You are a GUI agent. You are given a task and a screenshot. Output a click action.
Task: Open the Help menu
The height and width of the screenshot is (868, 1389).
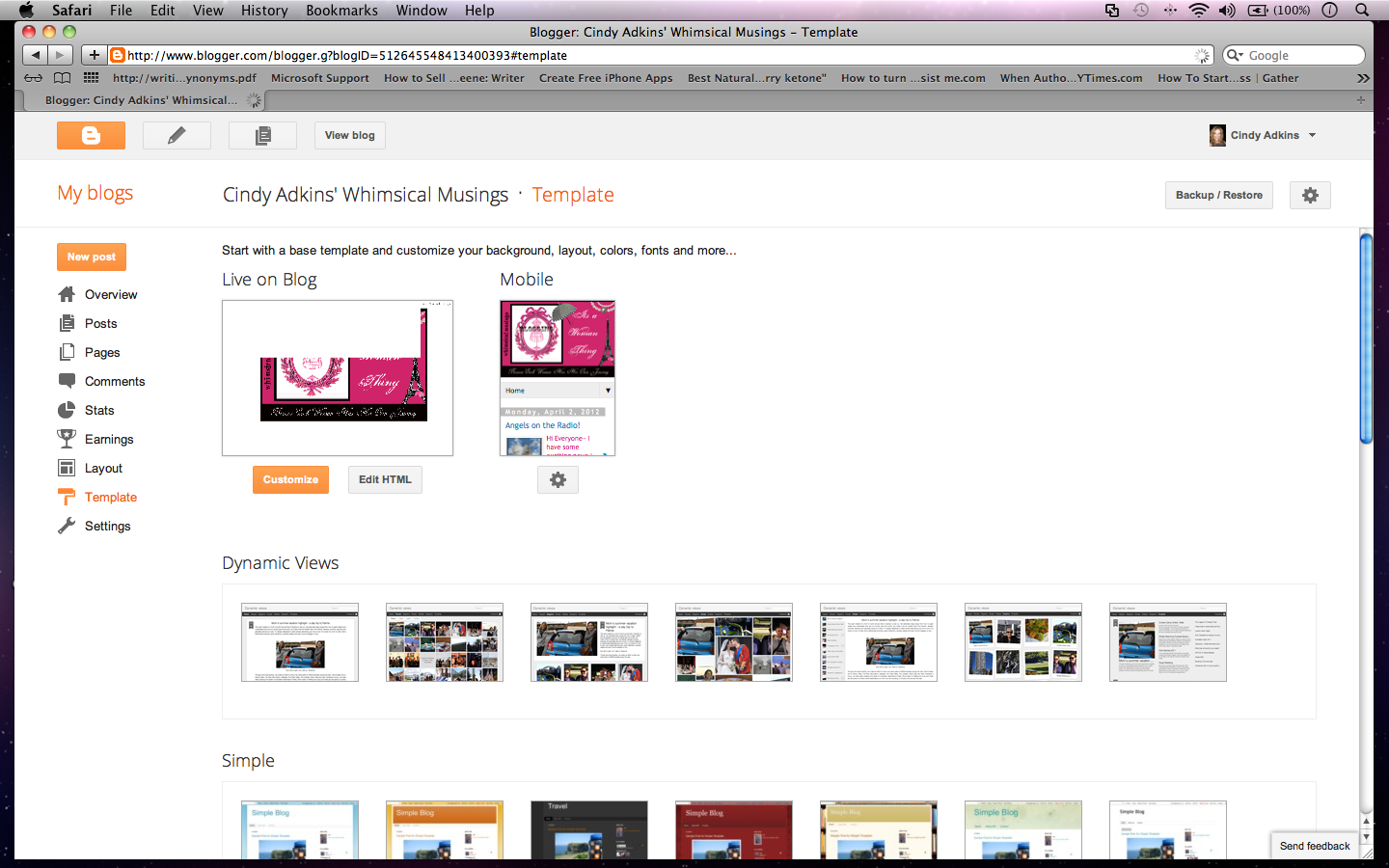[x=479, y=11]
